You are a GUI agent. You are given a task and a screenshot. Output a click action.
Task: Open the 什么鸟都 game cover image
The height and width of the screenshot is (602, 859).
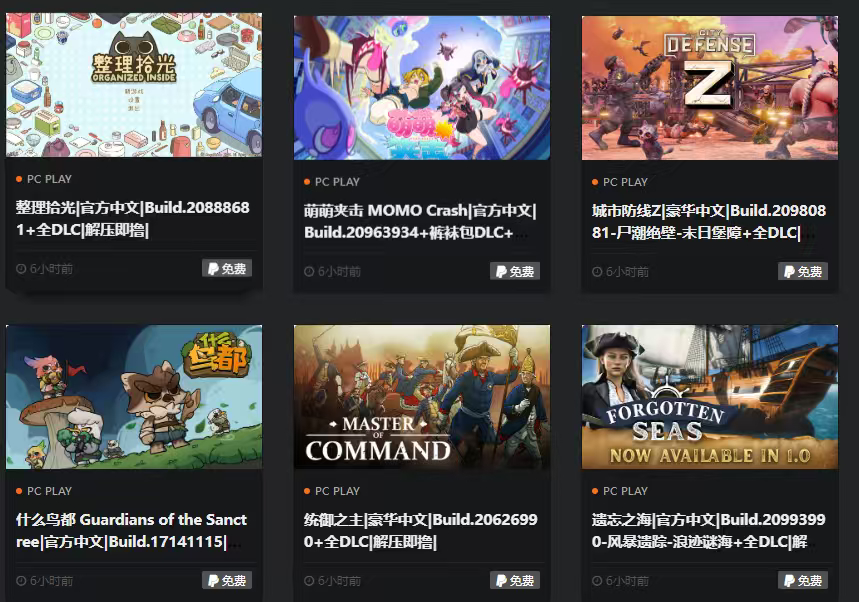coord(134,397)
